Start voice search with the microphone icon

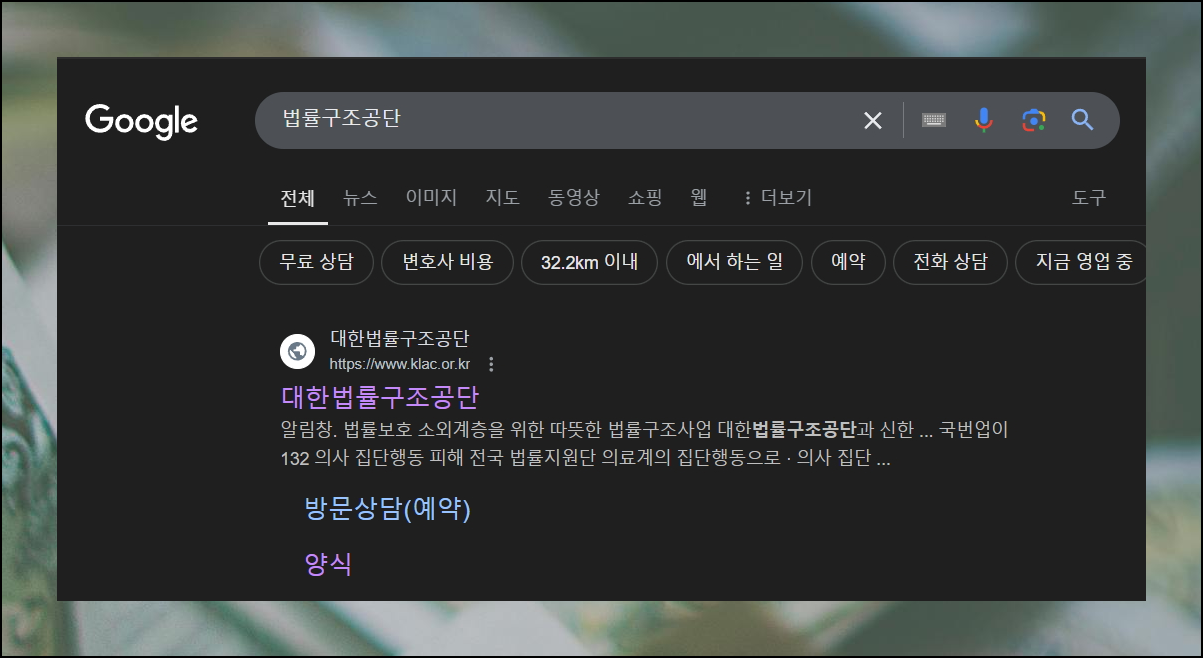(984, 120)
